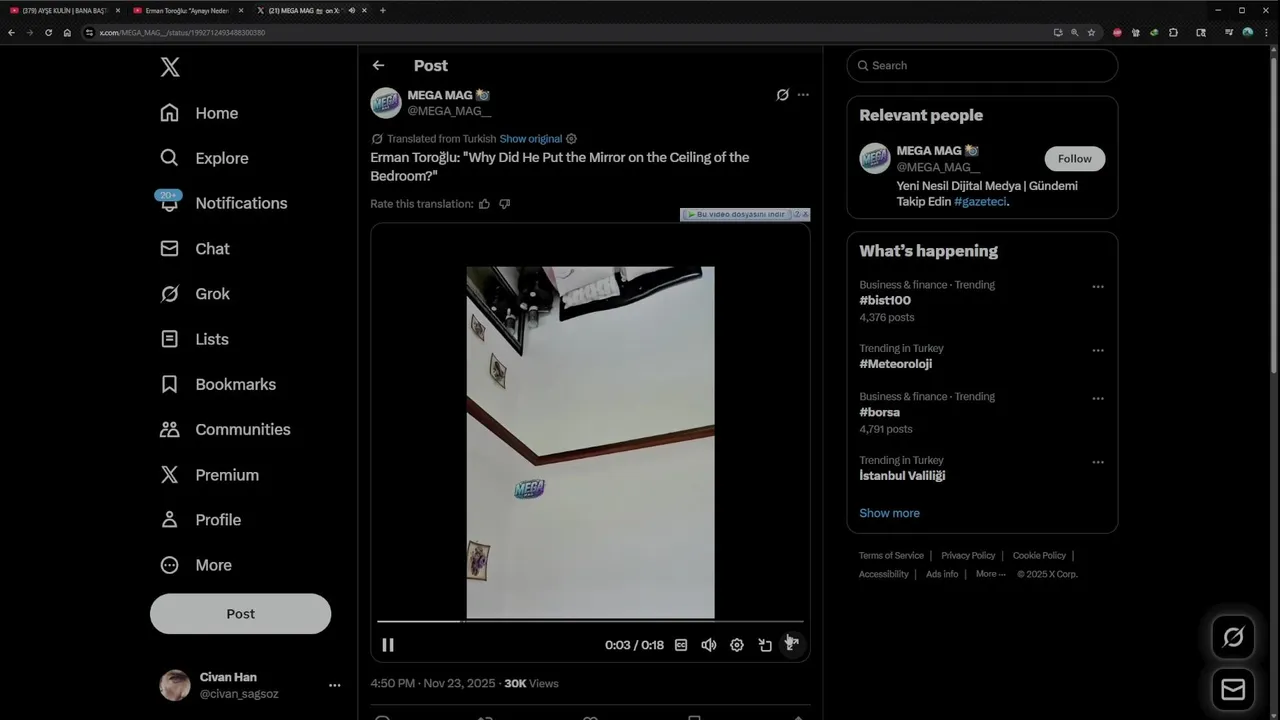This screenshot has height=720, width=1280.
Task: Enter fullscreen video mode
Action: [x=791, y=645]
